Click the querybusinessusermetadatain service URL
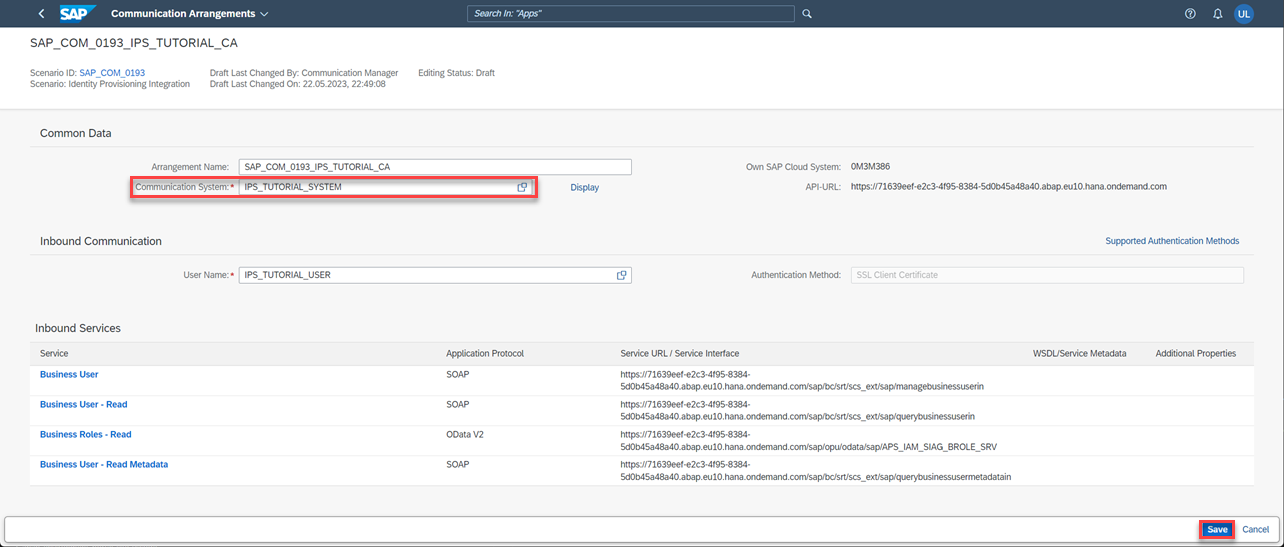This screenshot has height=547, width=1284. click(816, 470)
